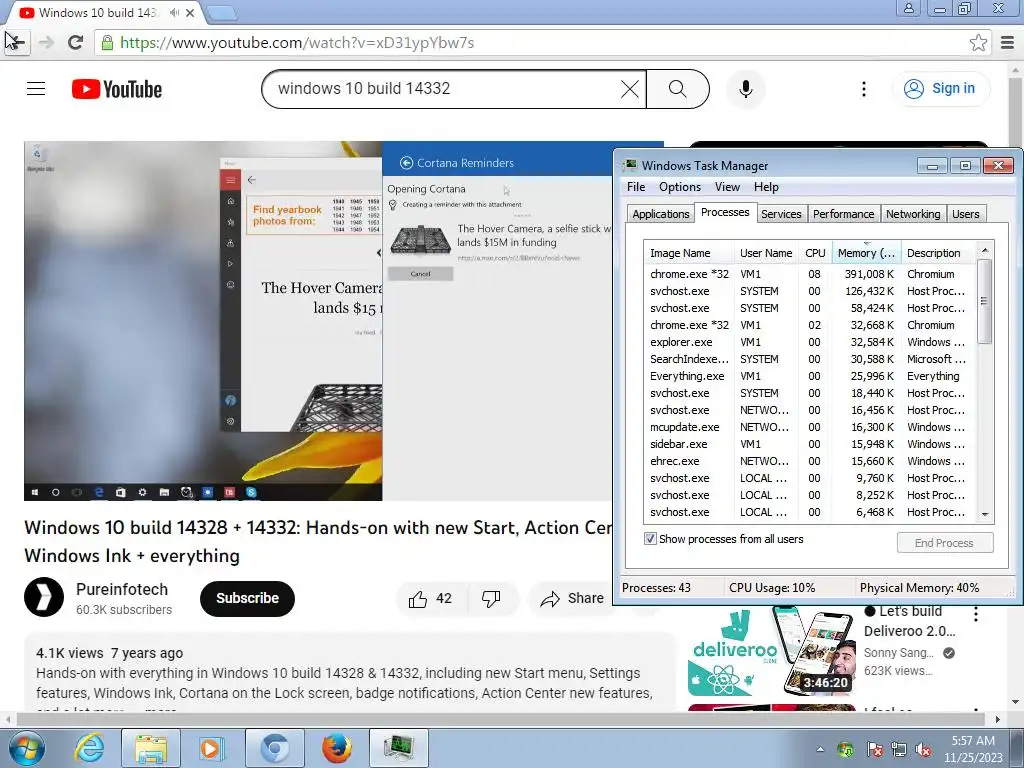Open the Task Manager Options menu
The image size is (1024, 768).
[x=680, y=187]
